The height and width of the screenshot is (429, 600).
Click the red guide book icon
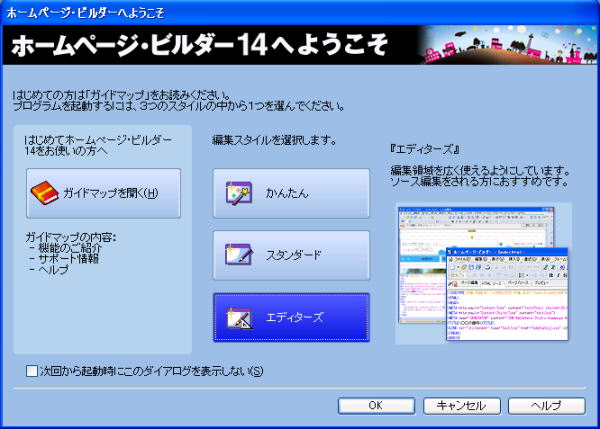click(44, 193)
